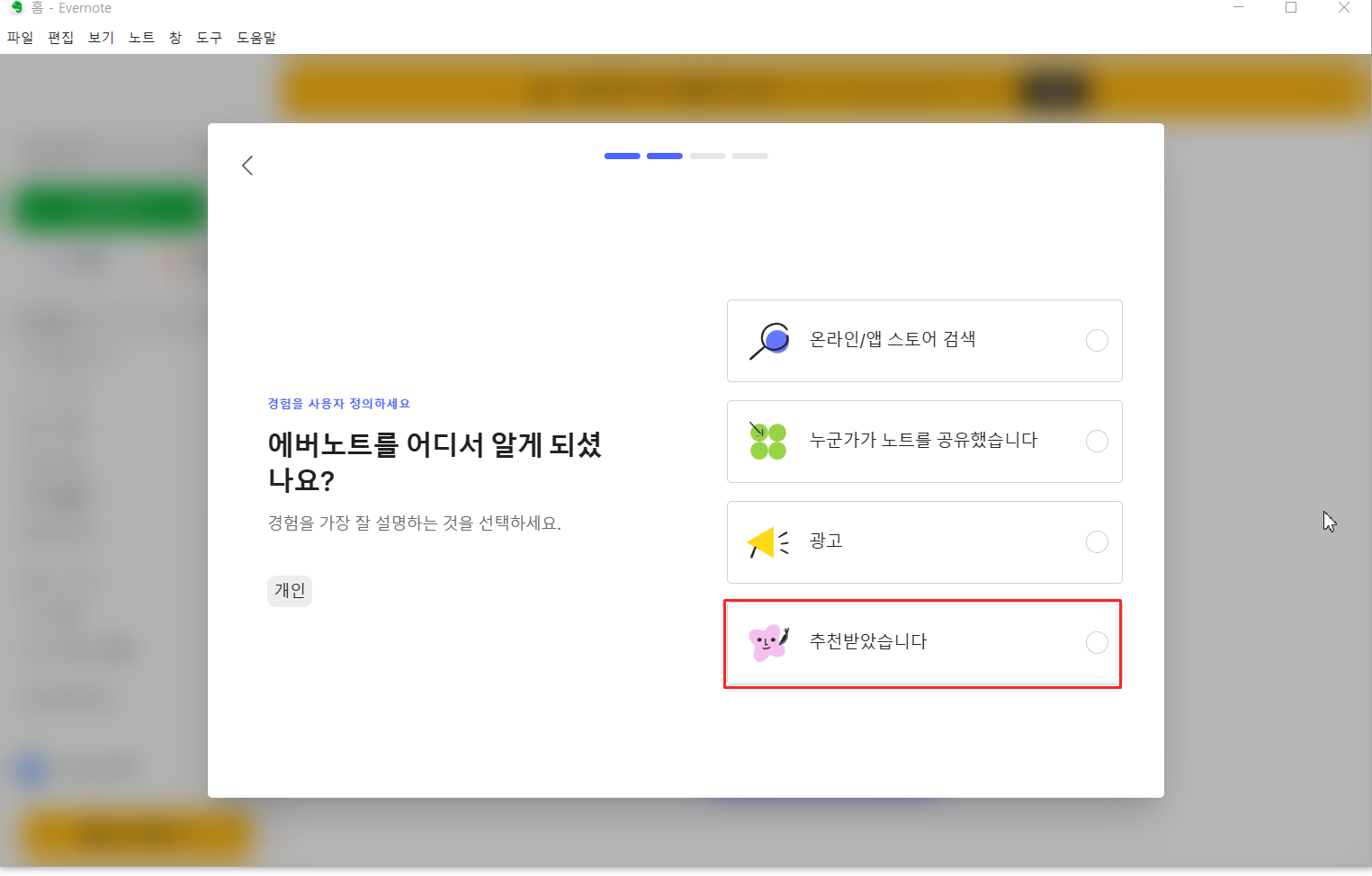Viewport: 1372px width, 876px height.
Task: Choose the 누군가가 노트를 공유했습니다 option text
Action: click(x=923, y=441)
